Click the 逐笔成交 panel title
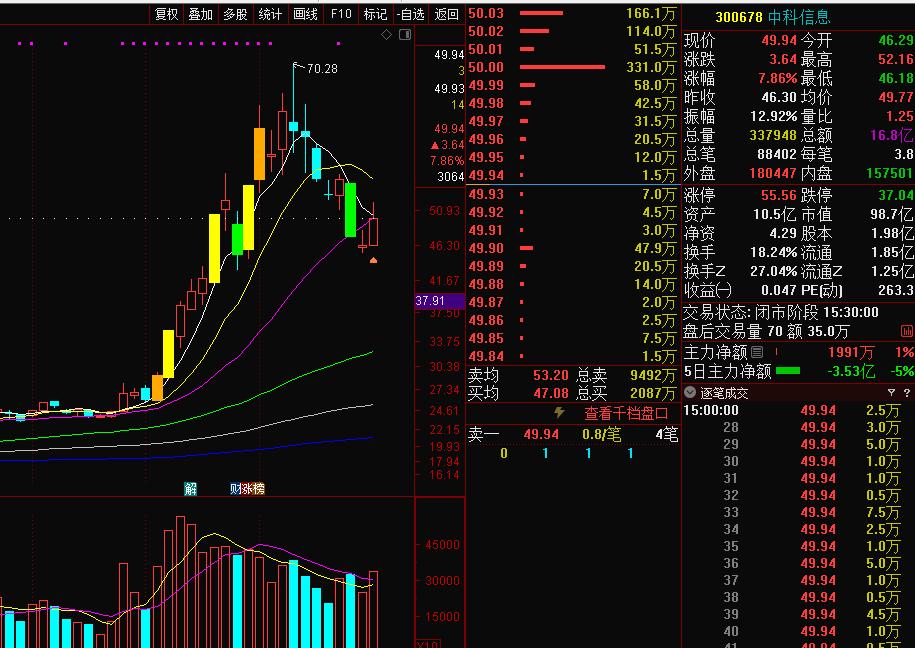Image resolution: width=915 pixels, height=648 pixels. (x=724, y=393)
